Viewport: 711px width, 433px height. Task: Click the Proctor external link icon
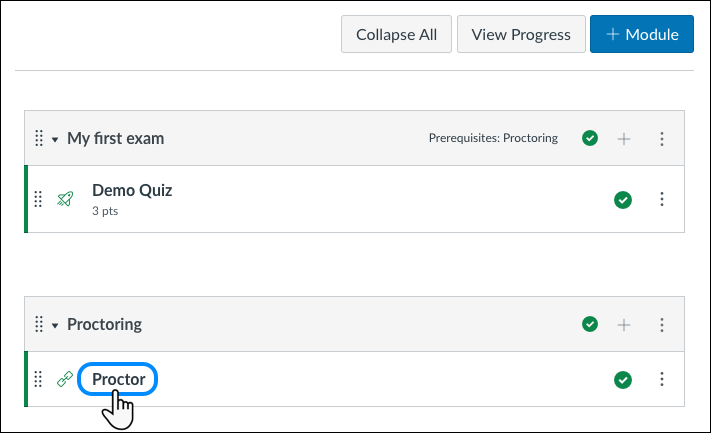click(65, 380)
